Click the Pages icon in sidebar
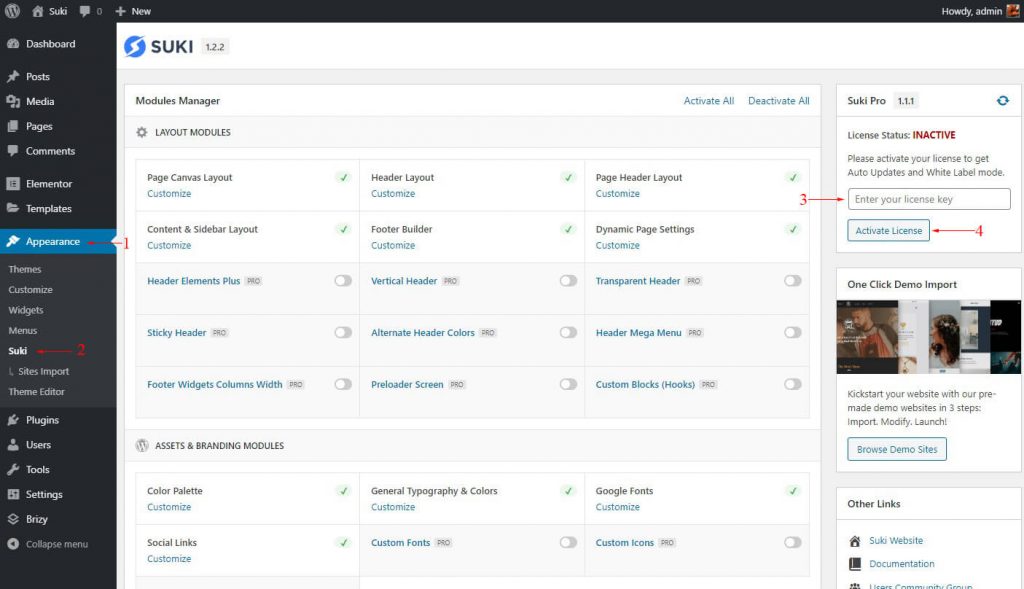This screenshot has height=589, width=1024. pos(12,126)
